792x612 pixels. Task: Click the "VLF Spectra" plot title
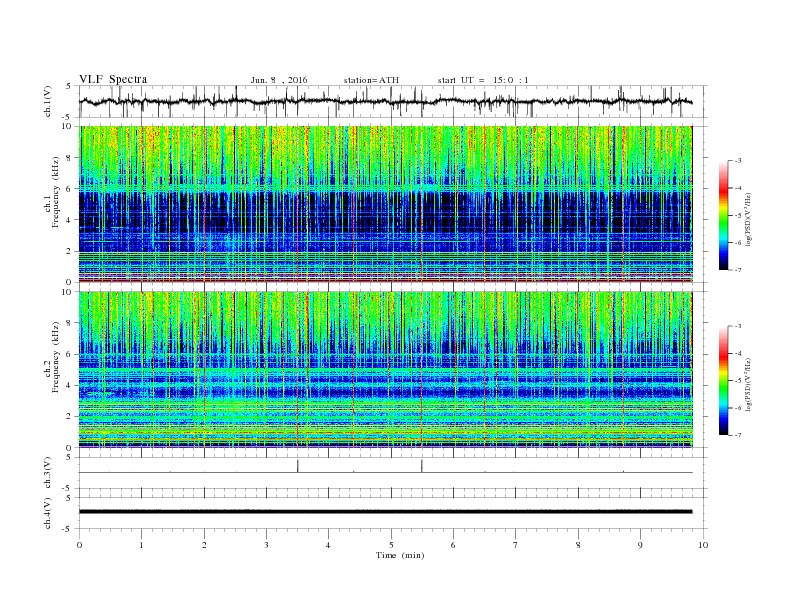coord(113,79)
